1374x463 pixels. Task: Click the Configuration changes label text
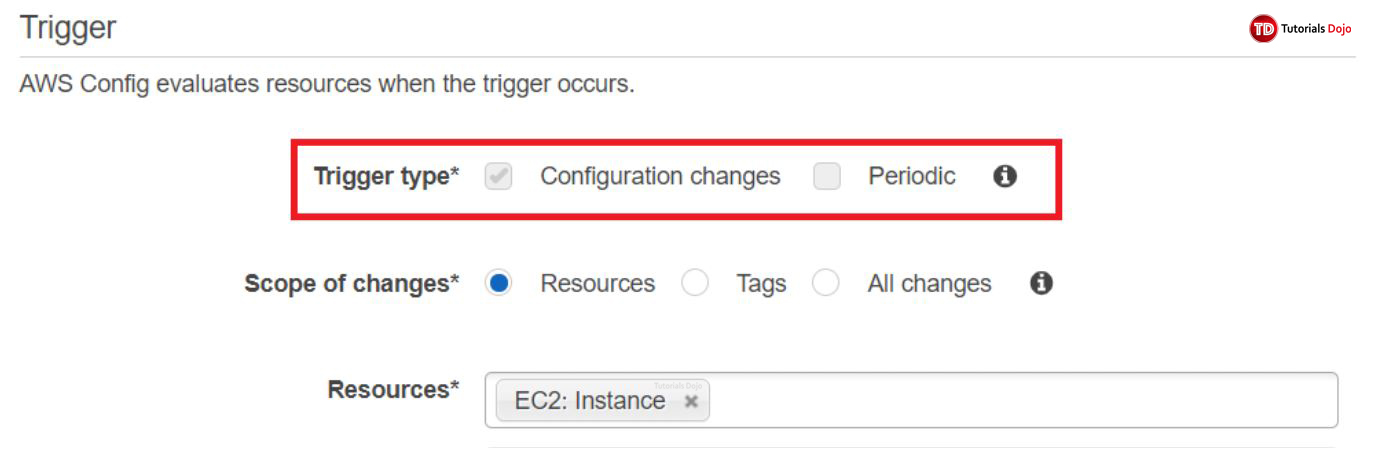pyautogui.click(x=660, y=177)
